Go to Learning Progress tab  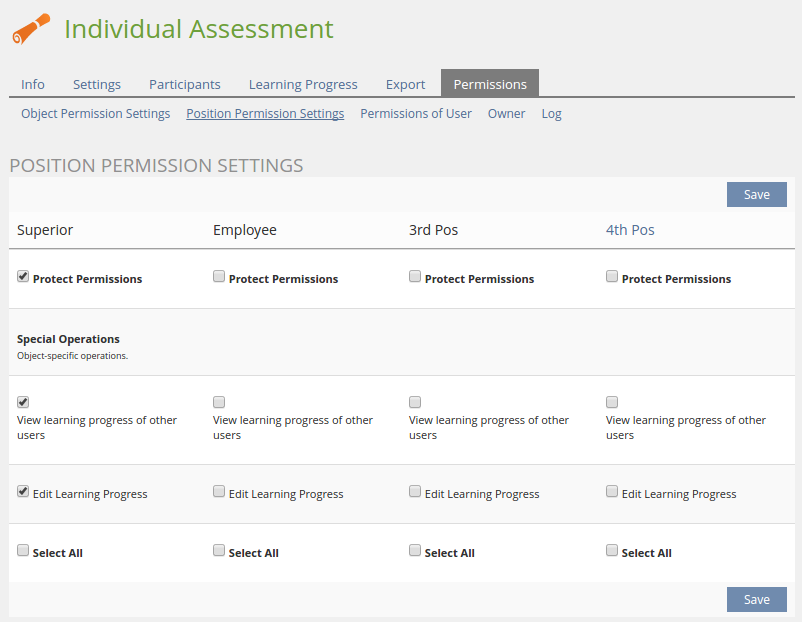click(x=303, y=84)
